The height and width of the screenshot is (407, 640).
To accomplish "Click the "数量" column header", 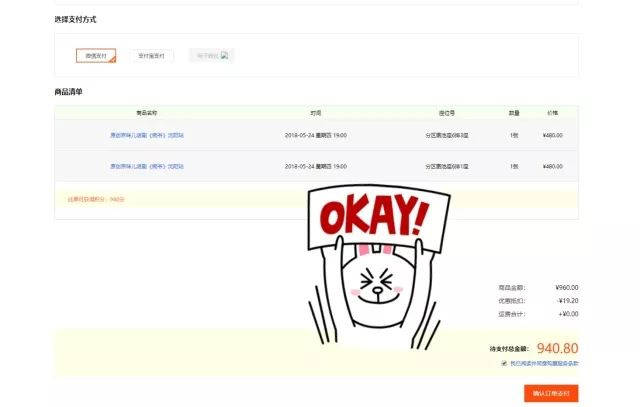I will point(514,113).
